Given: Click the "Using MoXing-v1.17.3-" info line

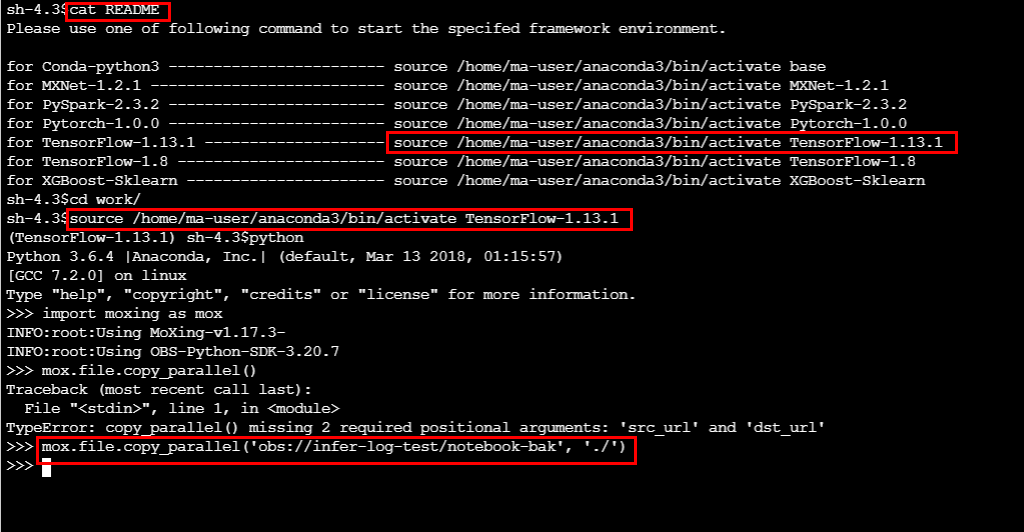Looking at the screenshot, I should 146,333.
